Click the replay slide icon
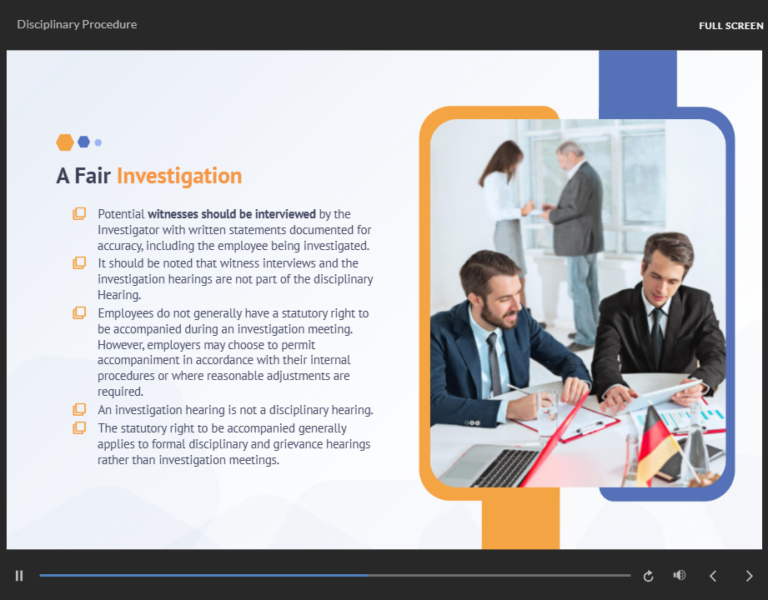Viewport: 768px width, 600px height. pyautogui.click(x=648, y=576)
